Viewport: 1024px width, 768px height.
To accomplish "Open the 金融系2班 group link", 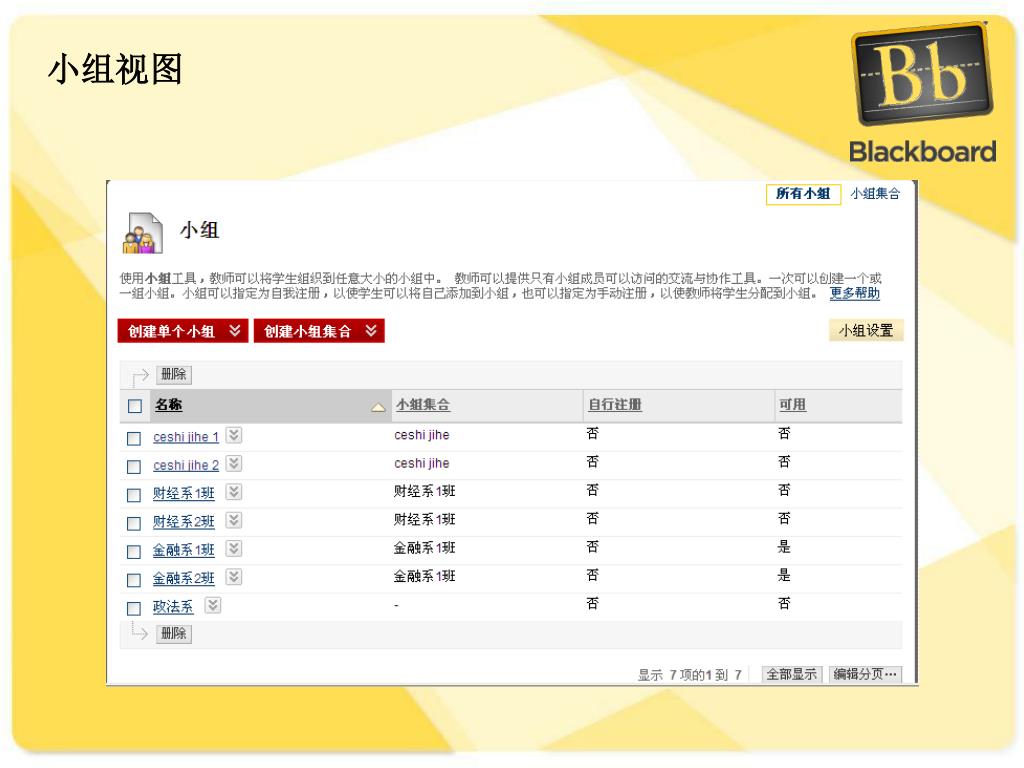I will (x=184, y=579).
